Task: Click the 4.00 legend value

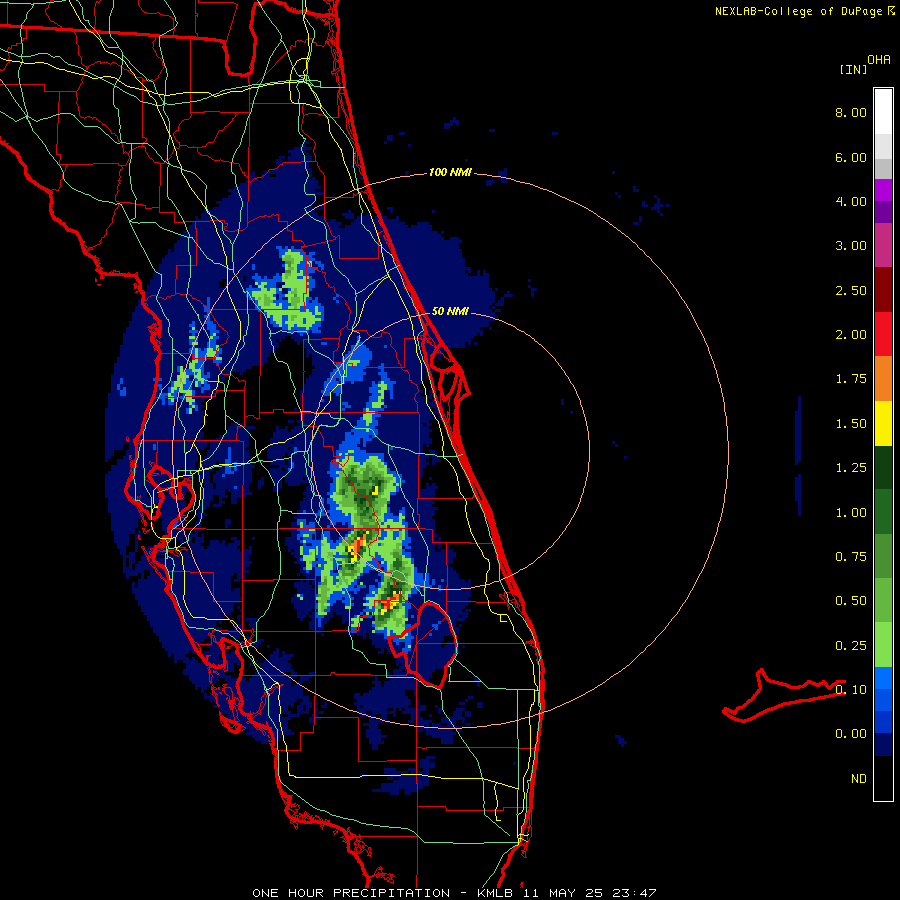Action: point(851,201)
